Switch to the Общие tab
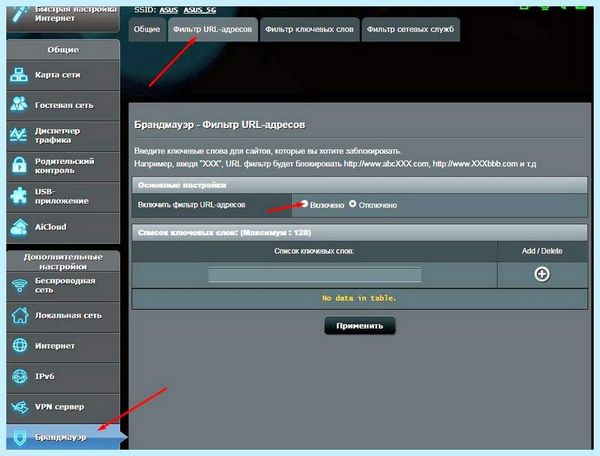The width and height of the screenshot is (600, 456). [x=147, y=29]
